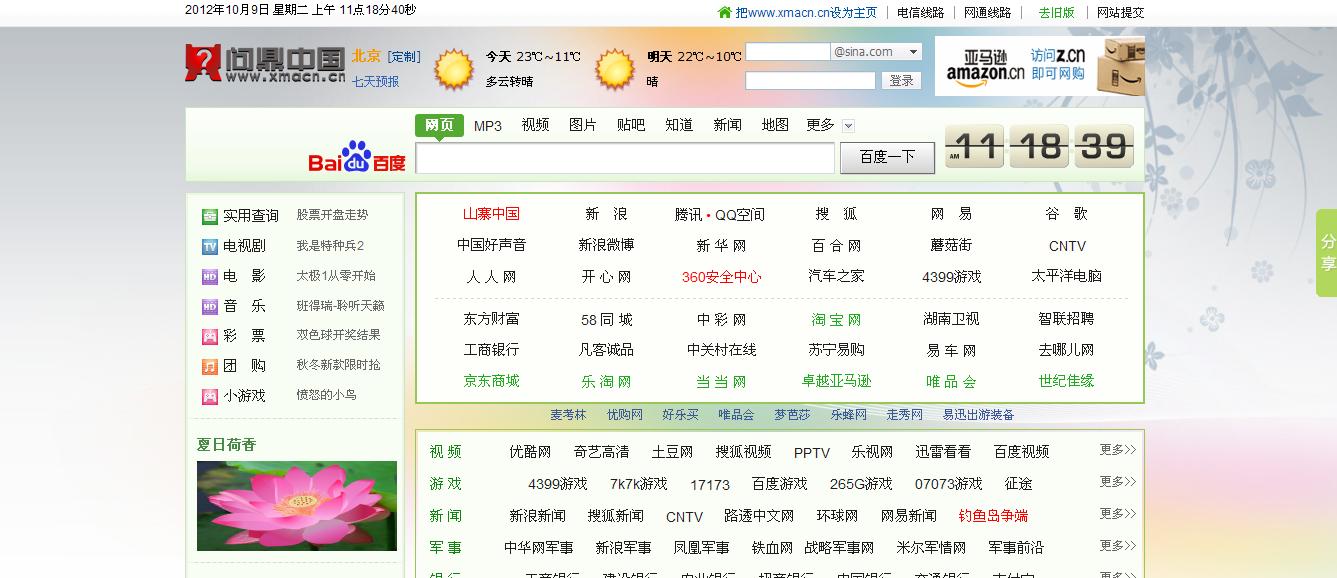Select the 知道 search tab

(679, 125)
